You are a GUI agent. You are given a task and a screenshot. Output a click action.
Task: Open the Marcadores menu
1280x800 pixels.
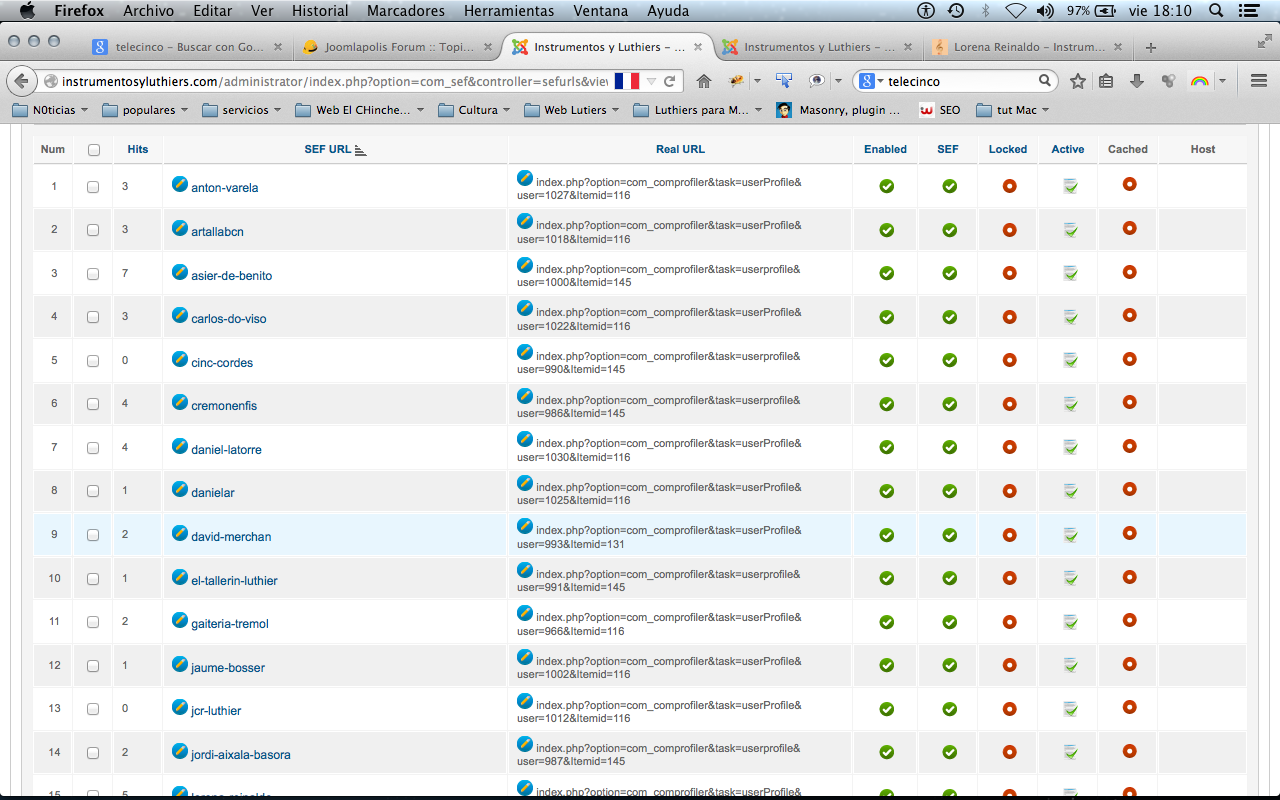(x=406, y=11)
